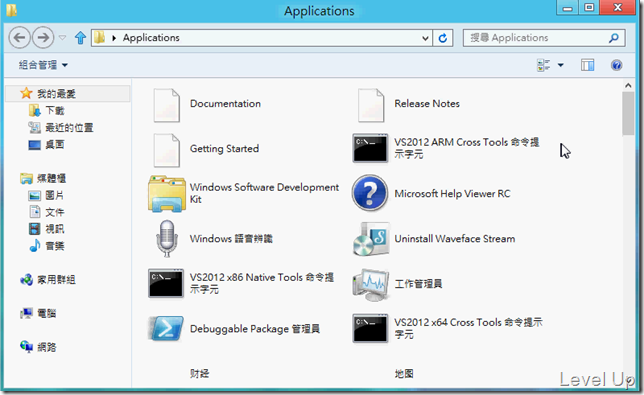Click Applications in the address bar
644x395 pixels.
pos(151,38)
